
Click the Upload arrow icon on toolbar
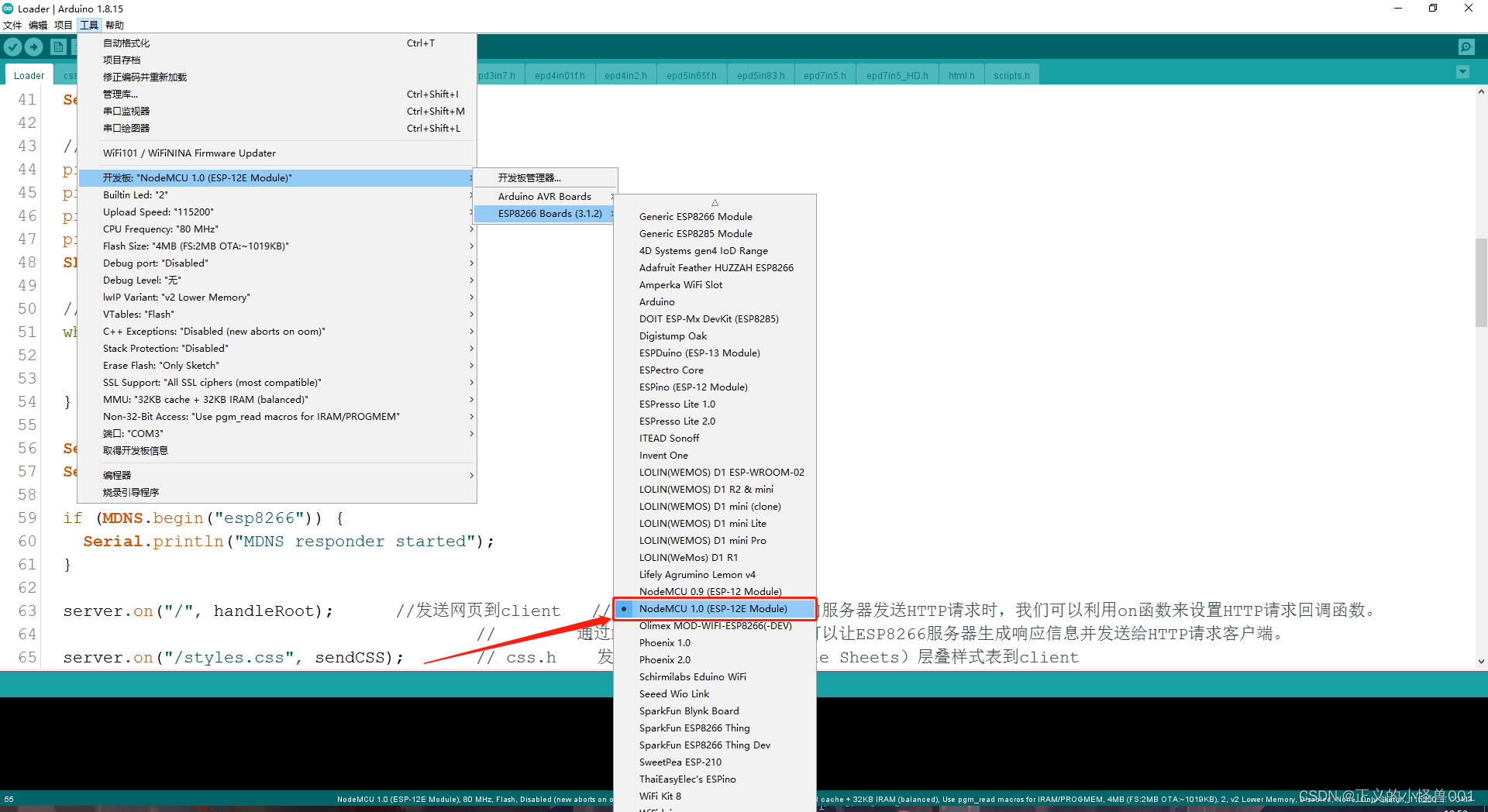point(34,46)
